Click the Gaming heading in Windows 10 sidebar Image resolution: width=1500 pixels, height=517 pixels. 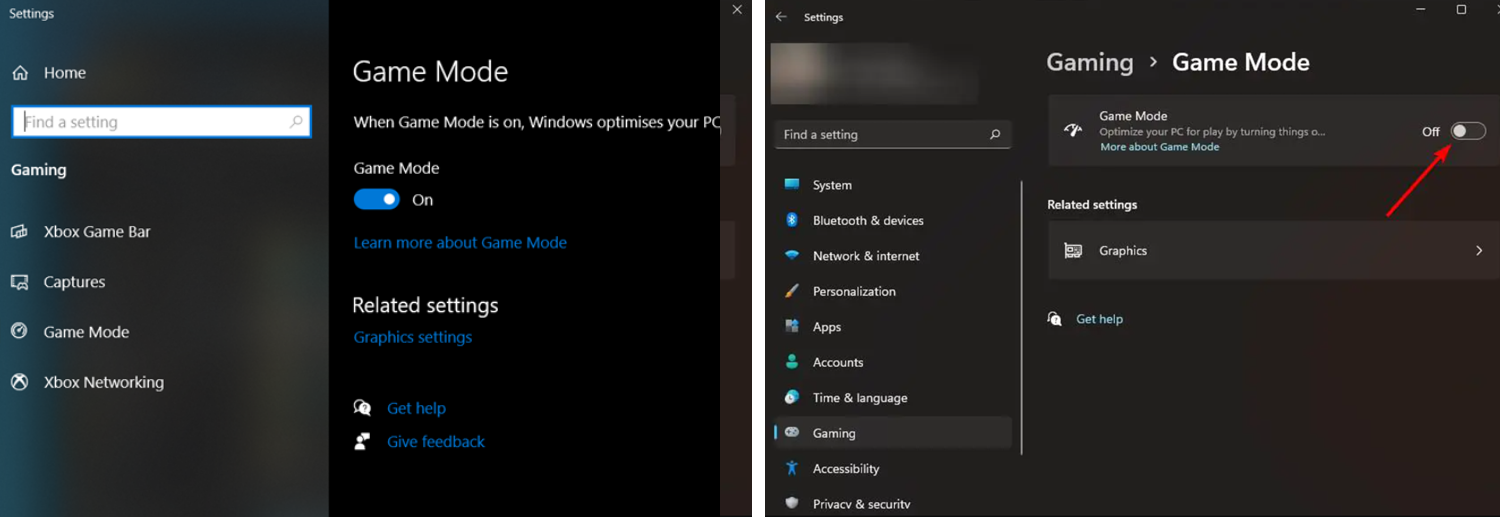[x=39, y=170]
